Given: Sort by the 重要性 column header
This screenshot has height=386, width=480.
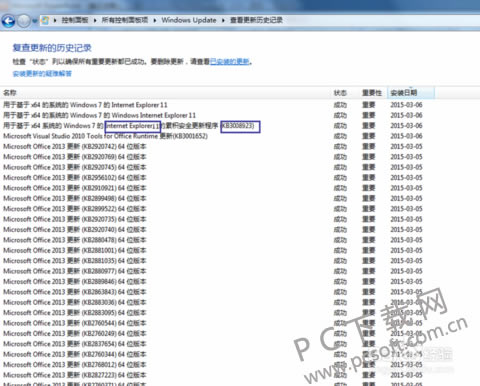Looking at the screenshot, I should pyautogui.click(x=372, y=93).
